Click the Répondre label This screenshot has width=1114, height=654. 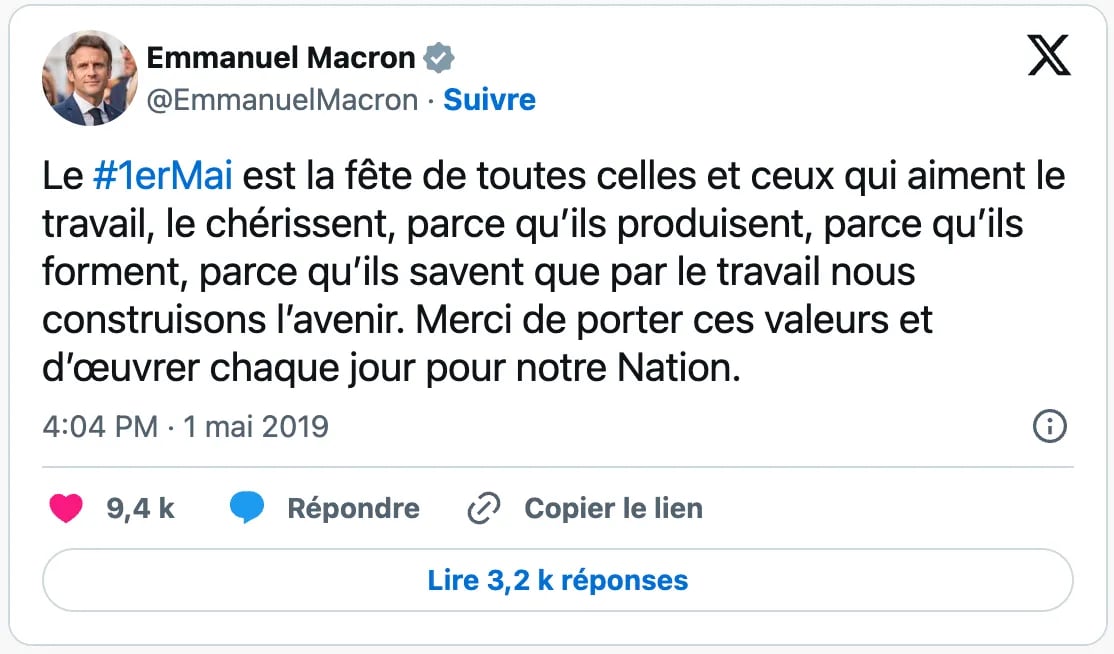coord(353,509)
